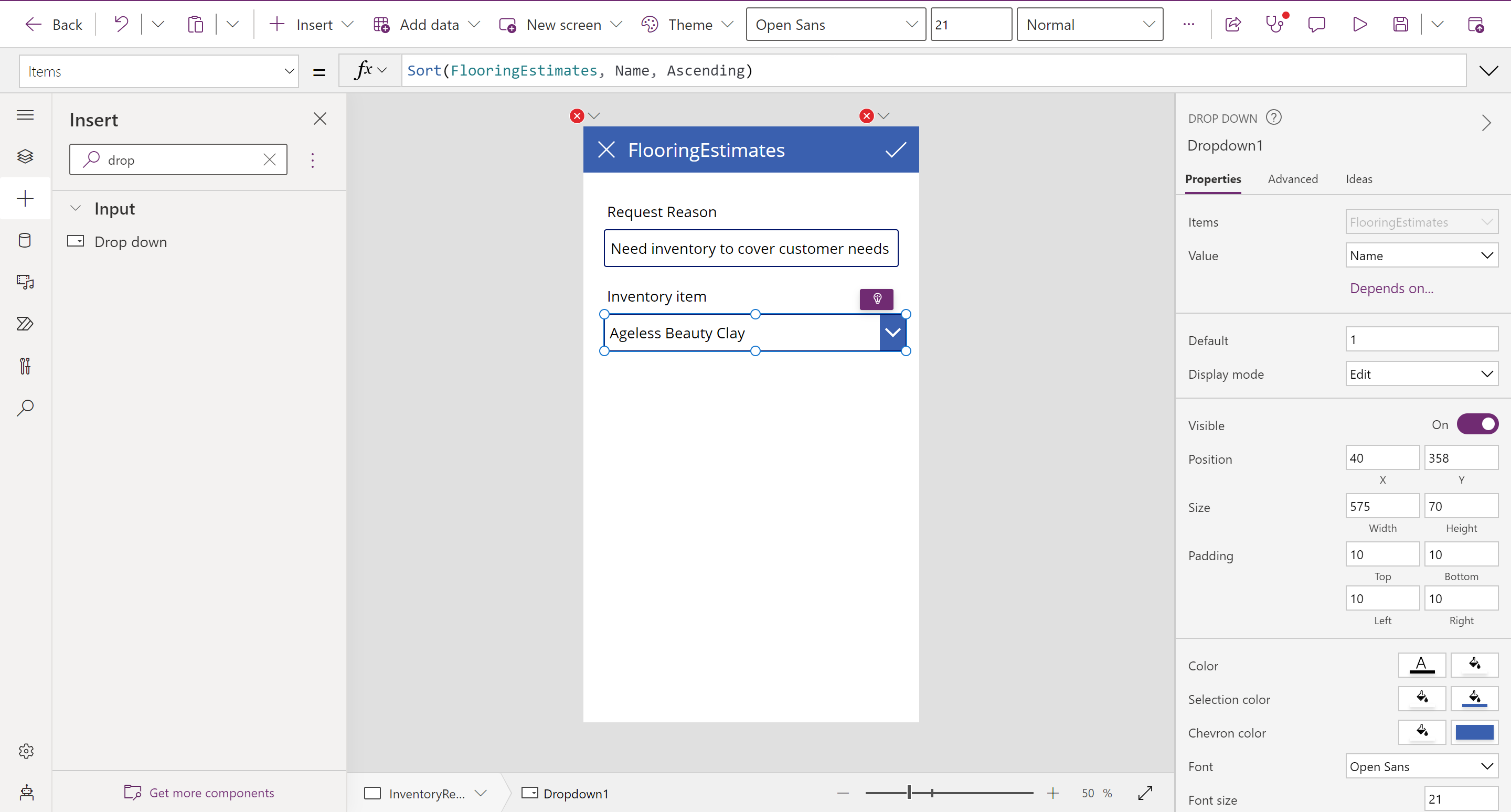Open the Comments speech bubble icon
Viewport: 1511px width, 812px height.
pyautogui.click(x=1317, y=24)
